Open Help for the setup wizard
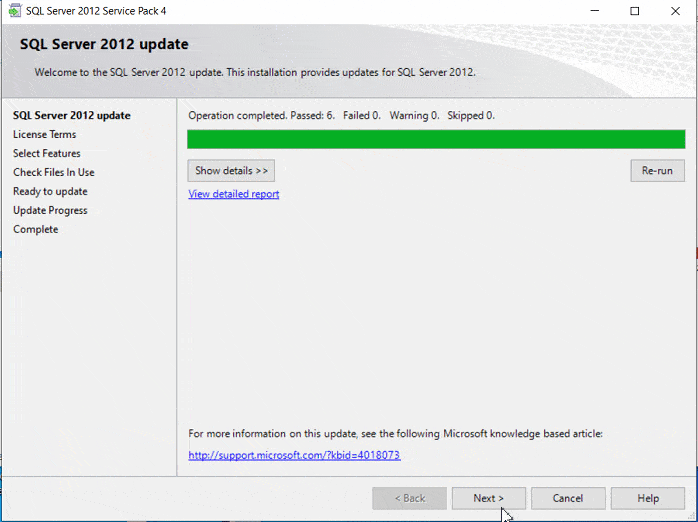Screen dimensions: 698x522 [x=648, y=498]
